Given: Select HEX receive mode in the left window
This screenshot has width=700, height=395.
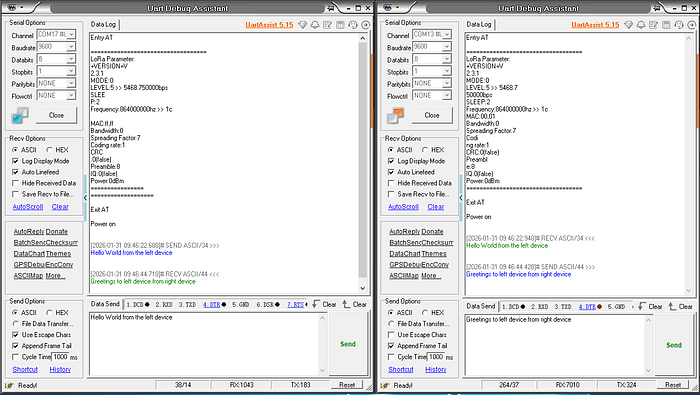Looking at the screenshot, I should coord(49,150).
